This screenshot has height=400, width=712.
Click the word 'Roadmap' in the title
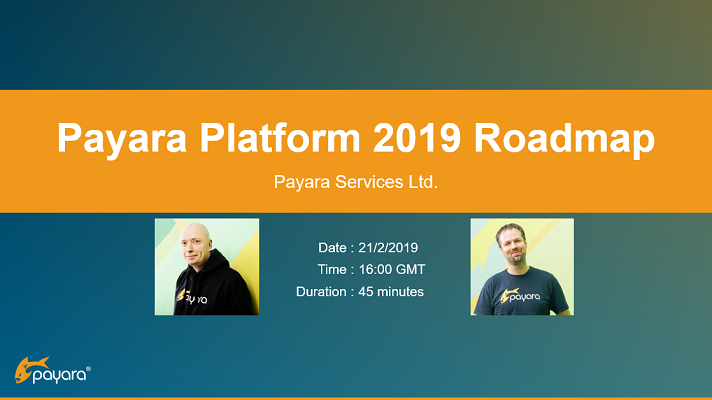tap(564, 138)
